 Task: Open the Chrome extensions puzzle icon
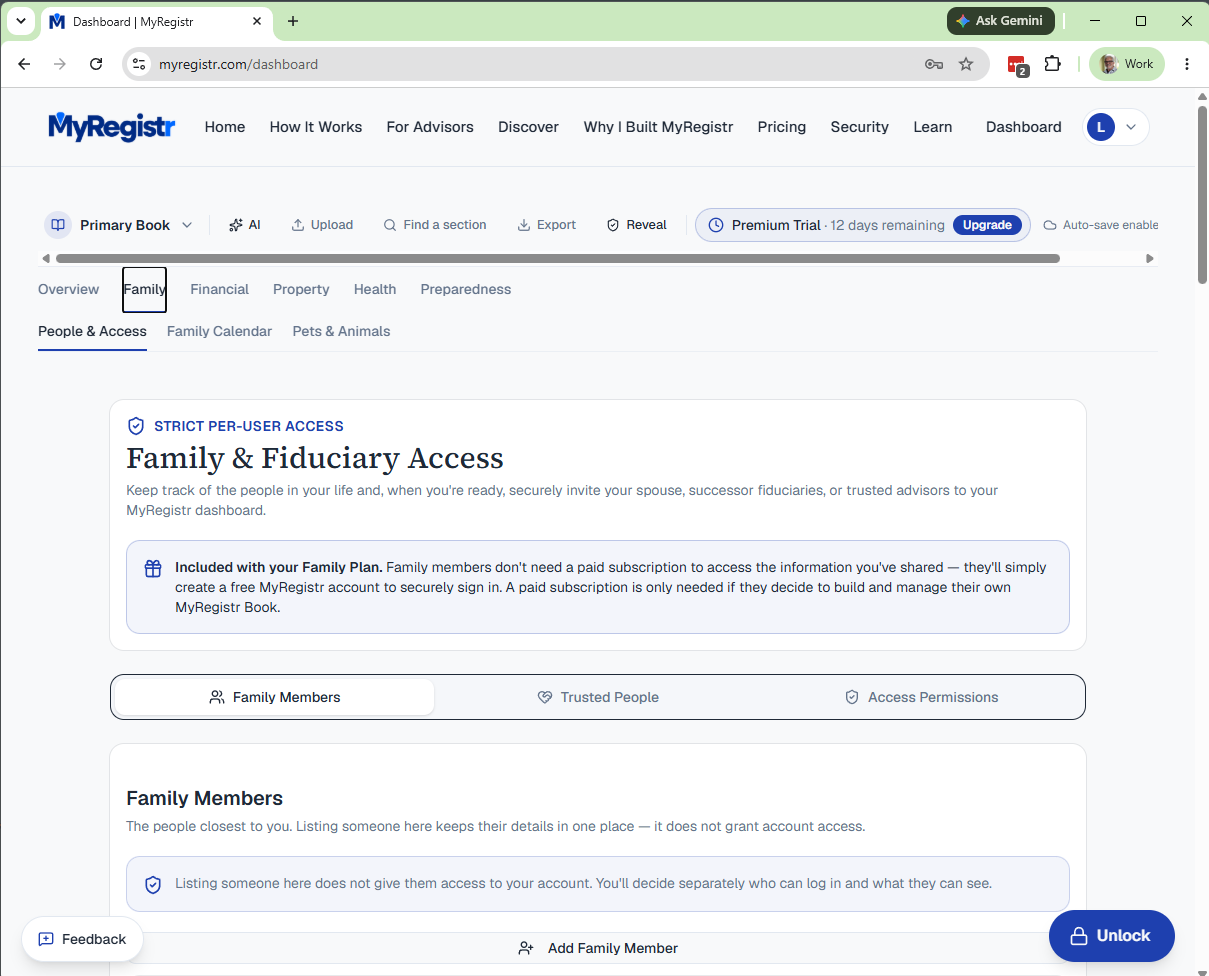tap(1052, 64)
